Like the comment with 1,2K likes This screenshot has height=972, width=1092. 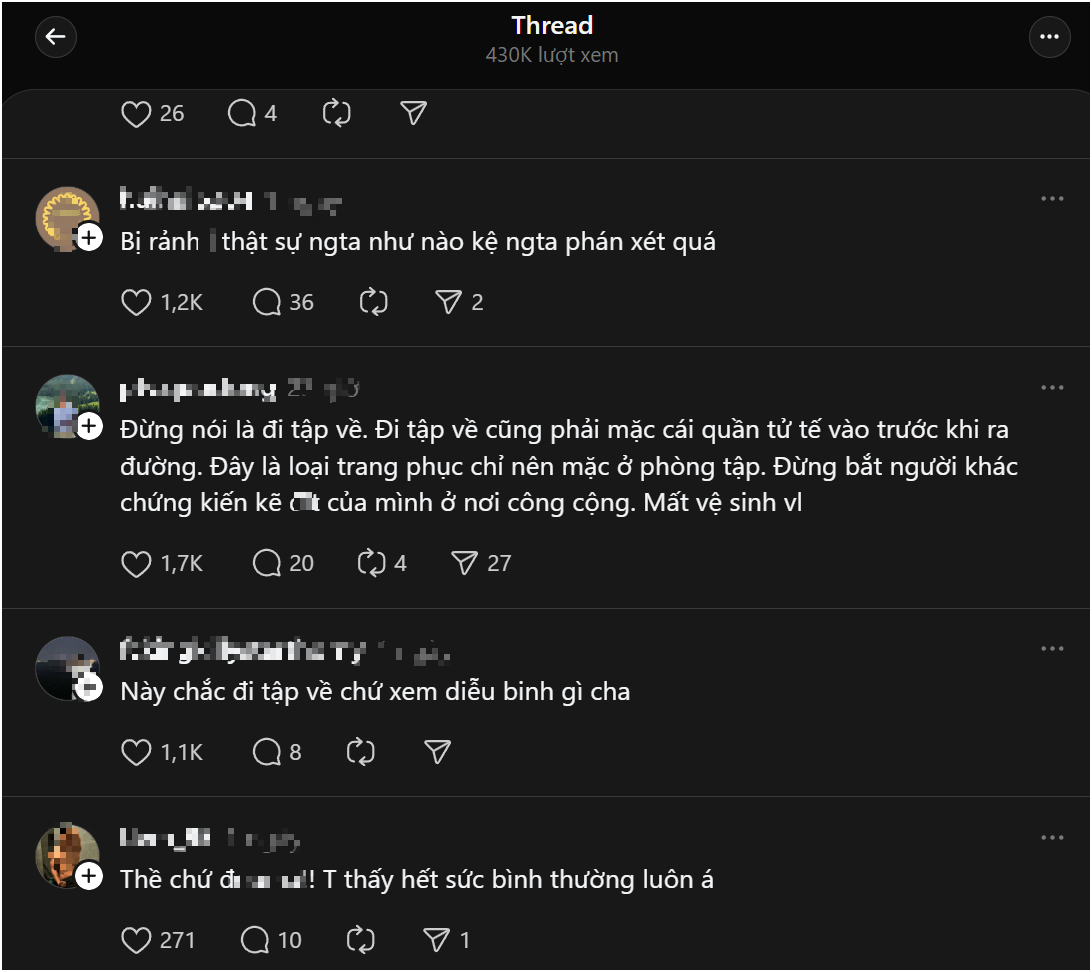tap(136, 302)
